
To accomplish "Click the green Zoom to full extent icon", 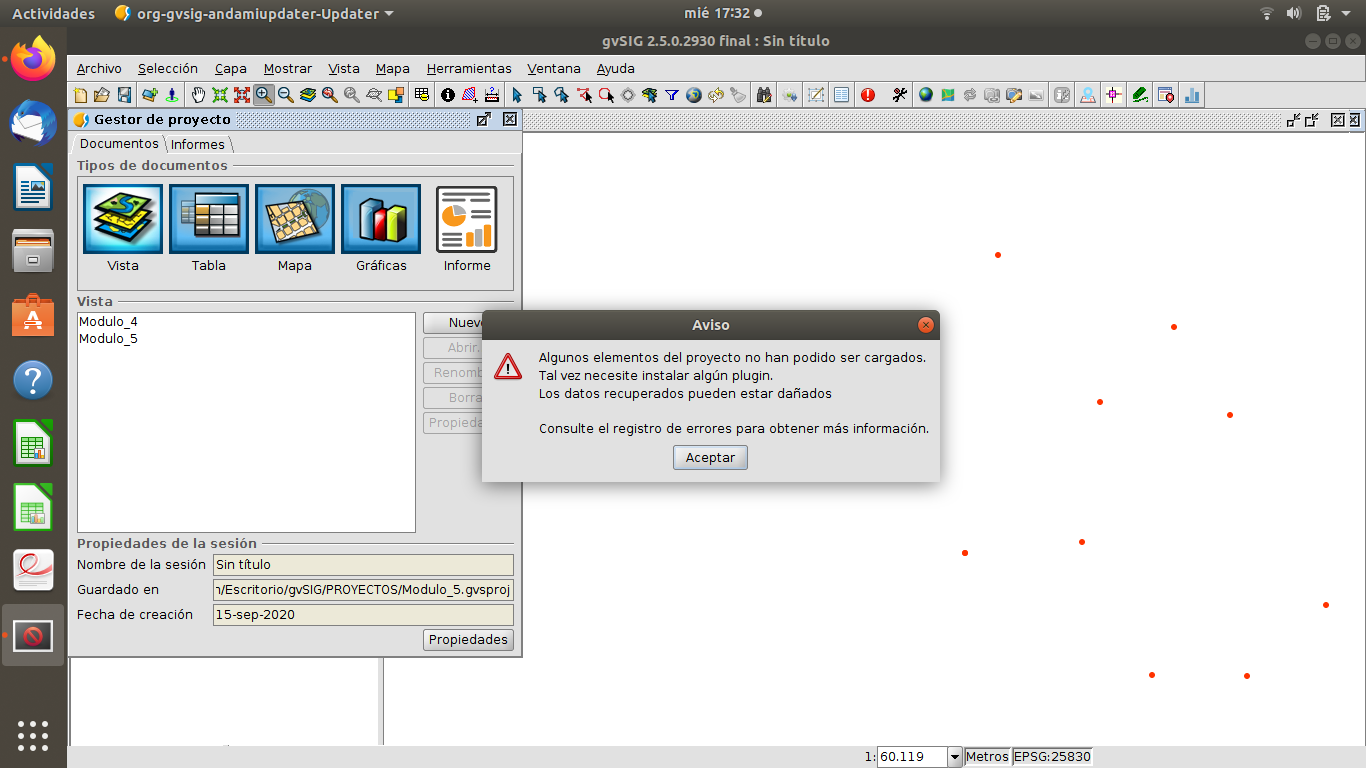I will tap(219, 95).
